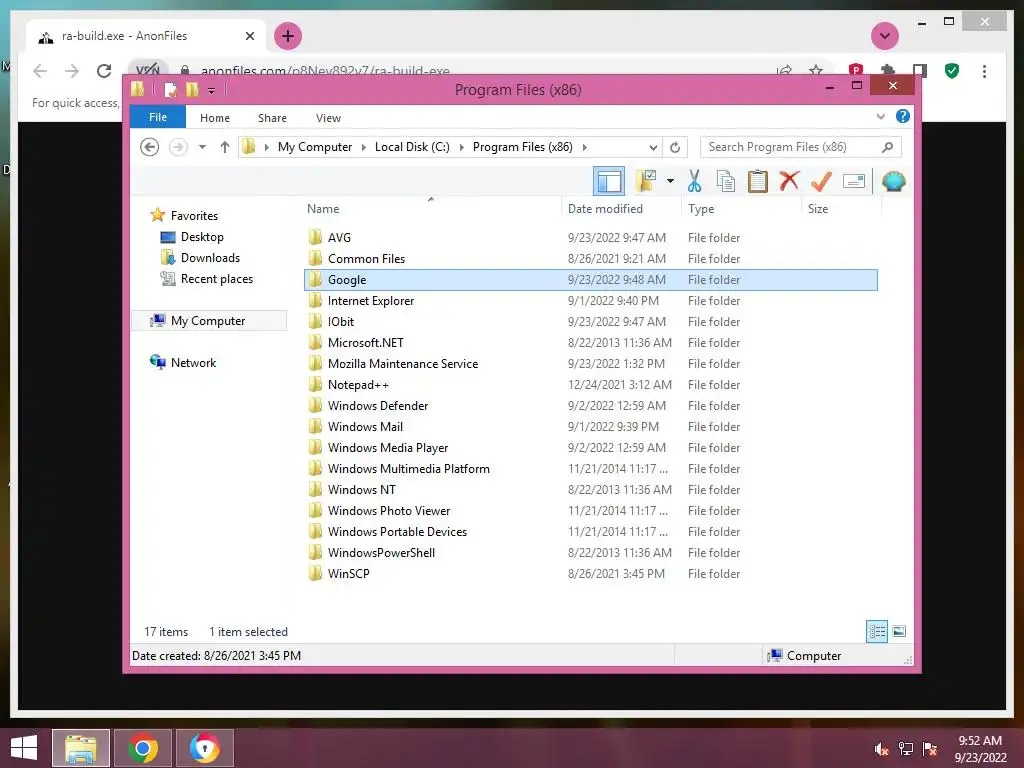Click the properties icon in Explorer title bar
The width and height of the screenshot is (1024, 768).
click(x=170, y=89)
